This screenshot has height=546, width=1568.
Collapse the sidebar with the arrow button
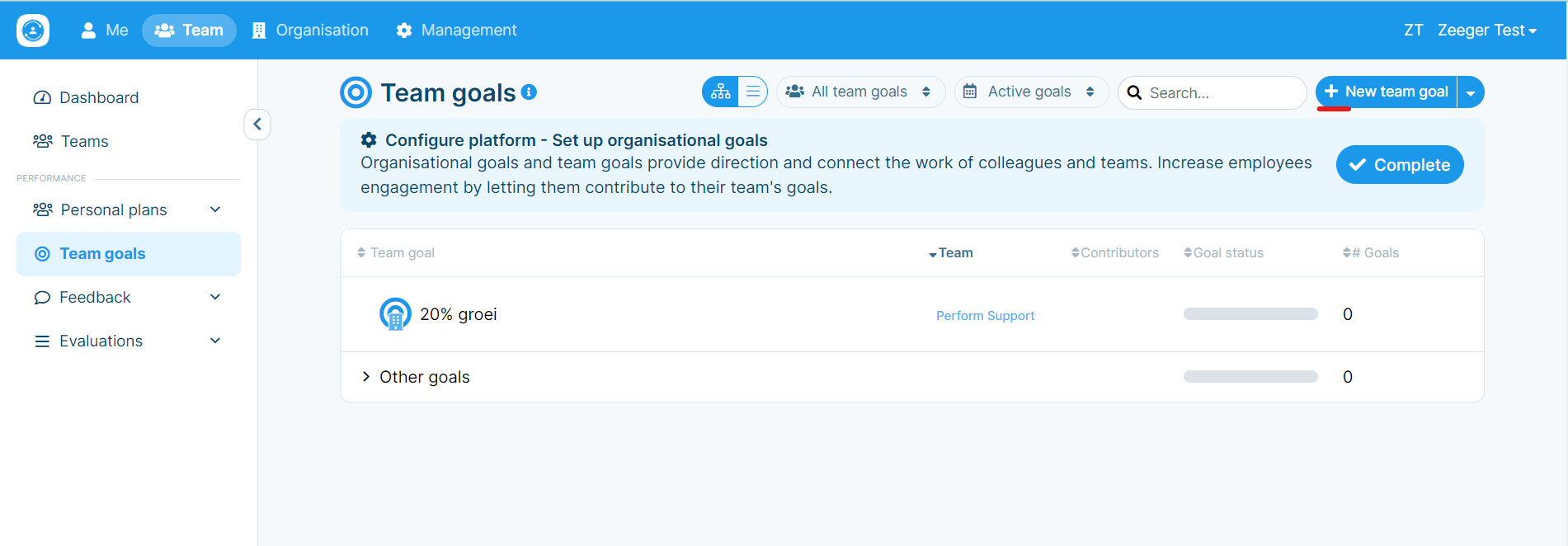tap(257, 125)
